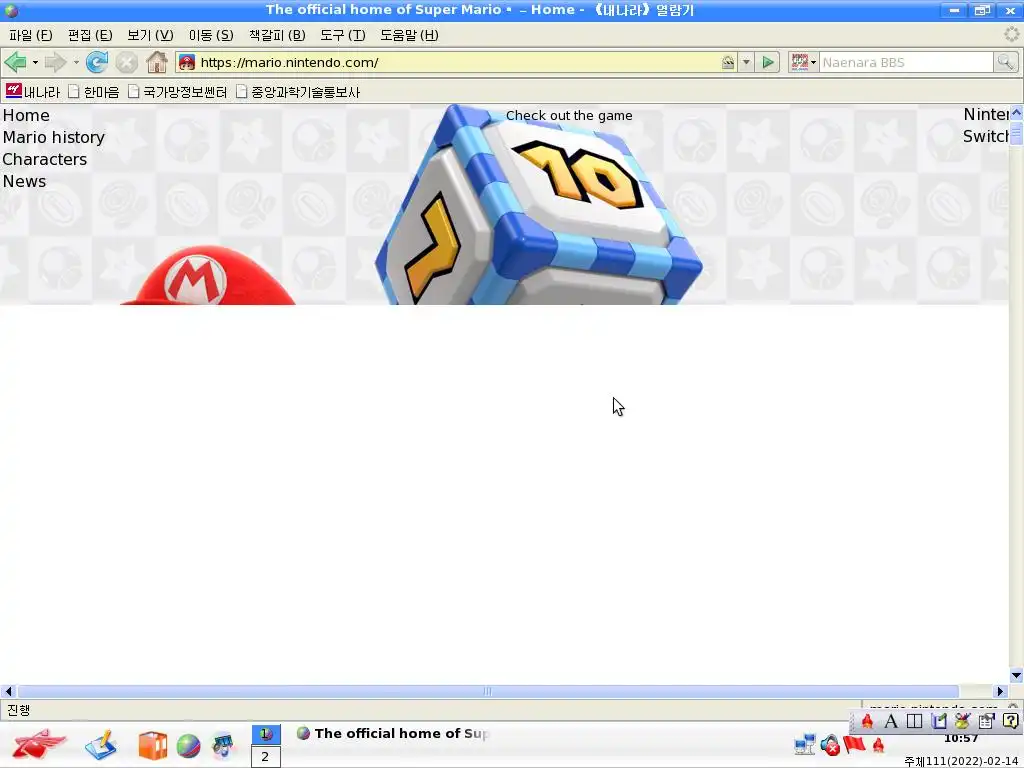This screenshot has width=1024, height=768.
Task: Click the red flag tray icon
Action: tap(854, 744)
